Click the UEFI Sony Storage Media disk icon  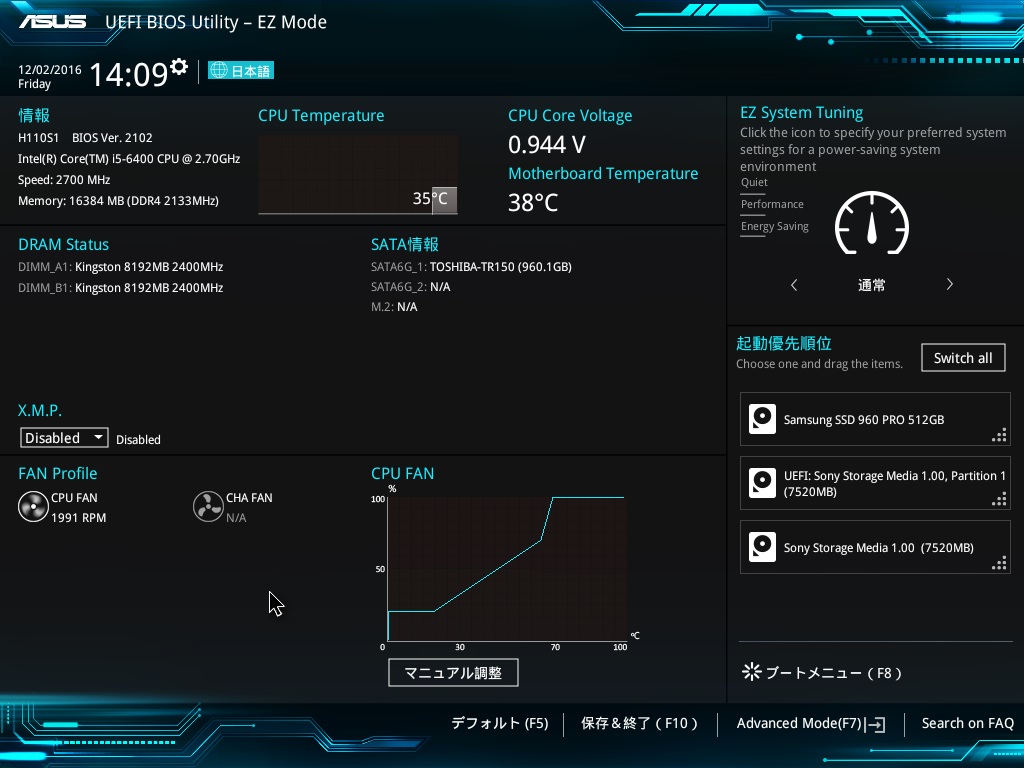[762, 483]
